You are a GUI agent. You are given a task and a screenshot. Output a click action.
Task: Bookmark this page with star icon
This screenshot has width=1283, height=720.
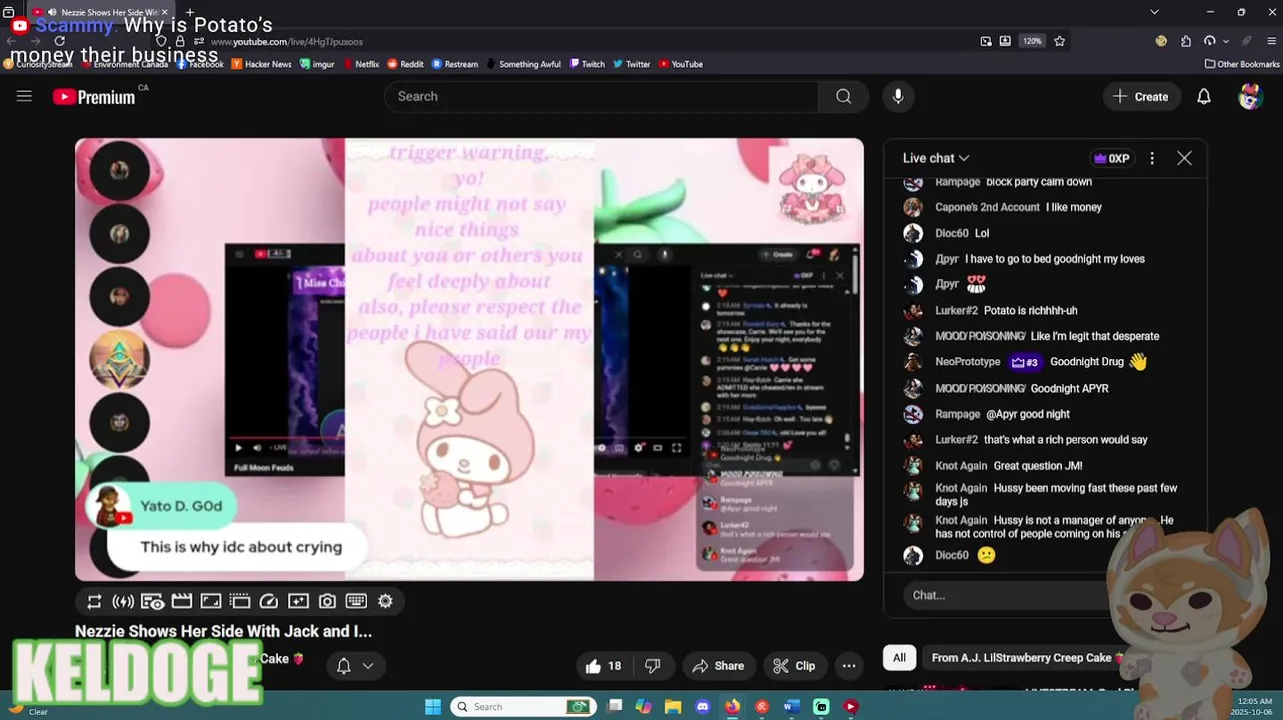pyautogui.click(x=1060, y=41)
